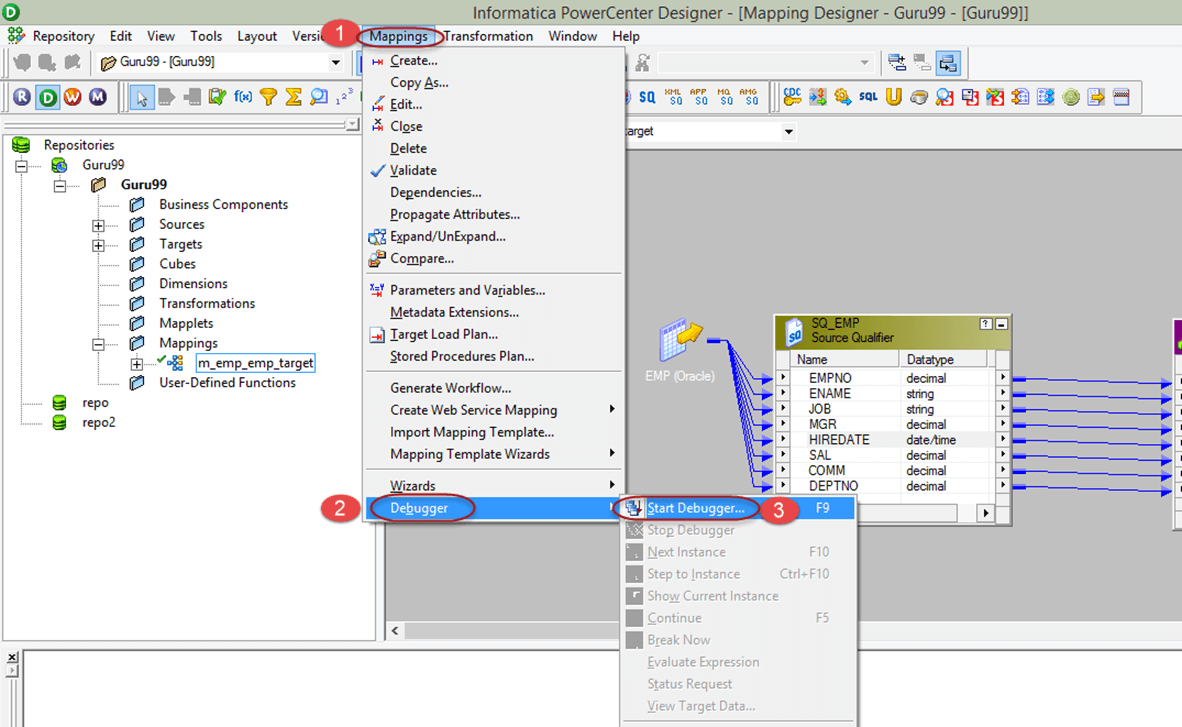Image resolution: width=1182 pixels, height=727 pixels.
Task: Open Repository Manager via the R icon
Action: coord(21,97)
